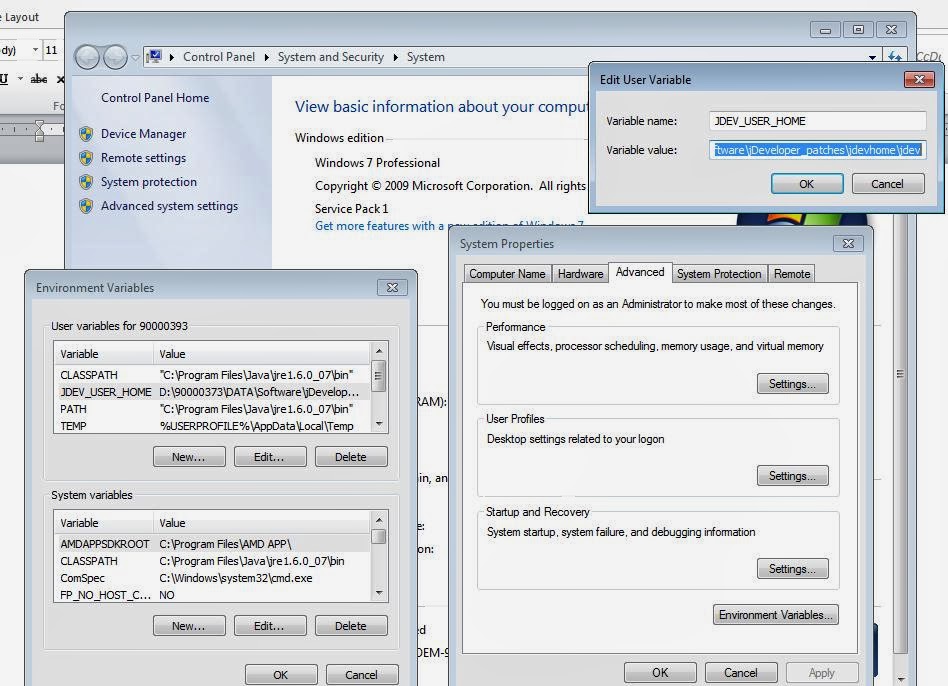Click the computer icon in the address bar
The height and width of the screenshot is (686, 948).
pos(156,57)
